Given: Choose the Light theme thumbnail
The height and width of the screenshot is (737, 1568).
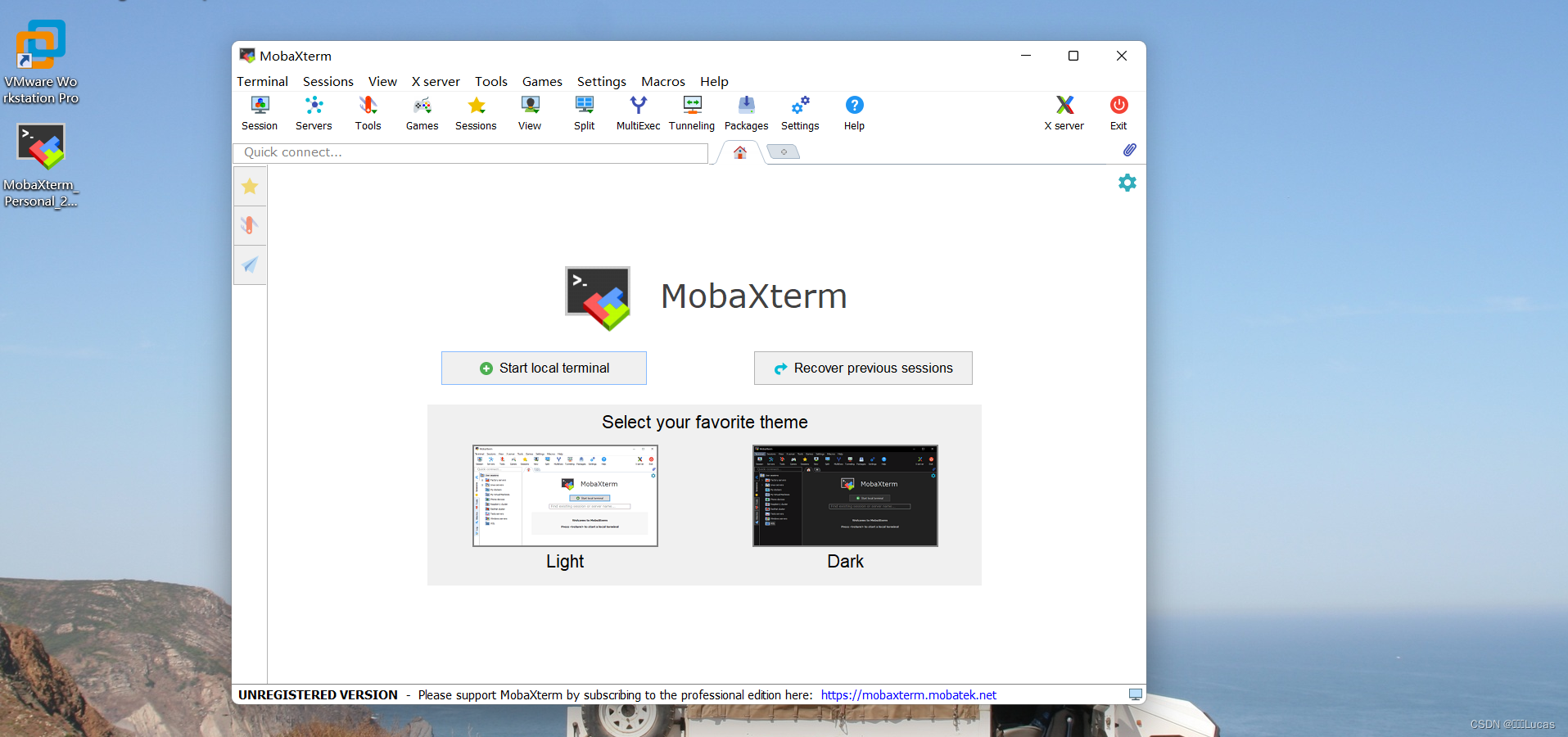Looking at the screenshot, I should (x=565, y=495).
